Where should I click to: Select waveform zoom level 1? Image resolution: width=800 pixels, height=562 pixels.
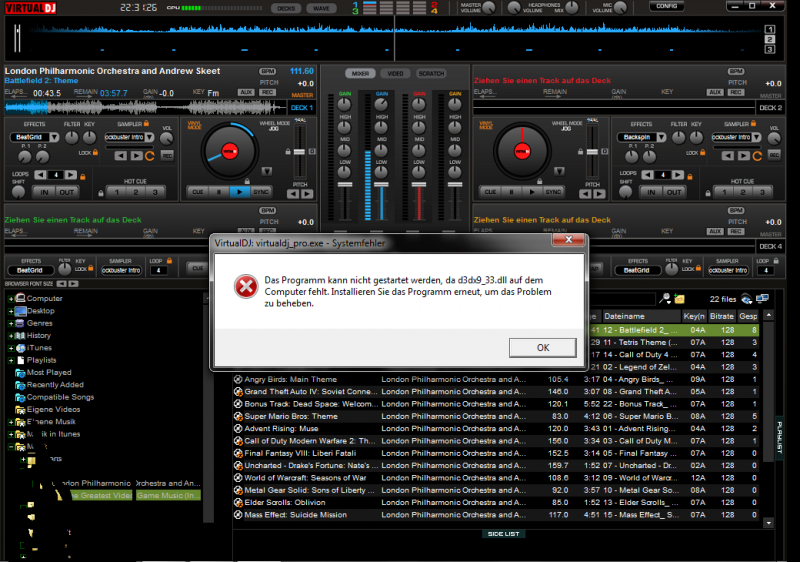[770, 30]
